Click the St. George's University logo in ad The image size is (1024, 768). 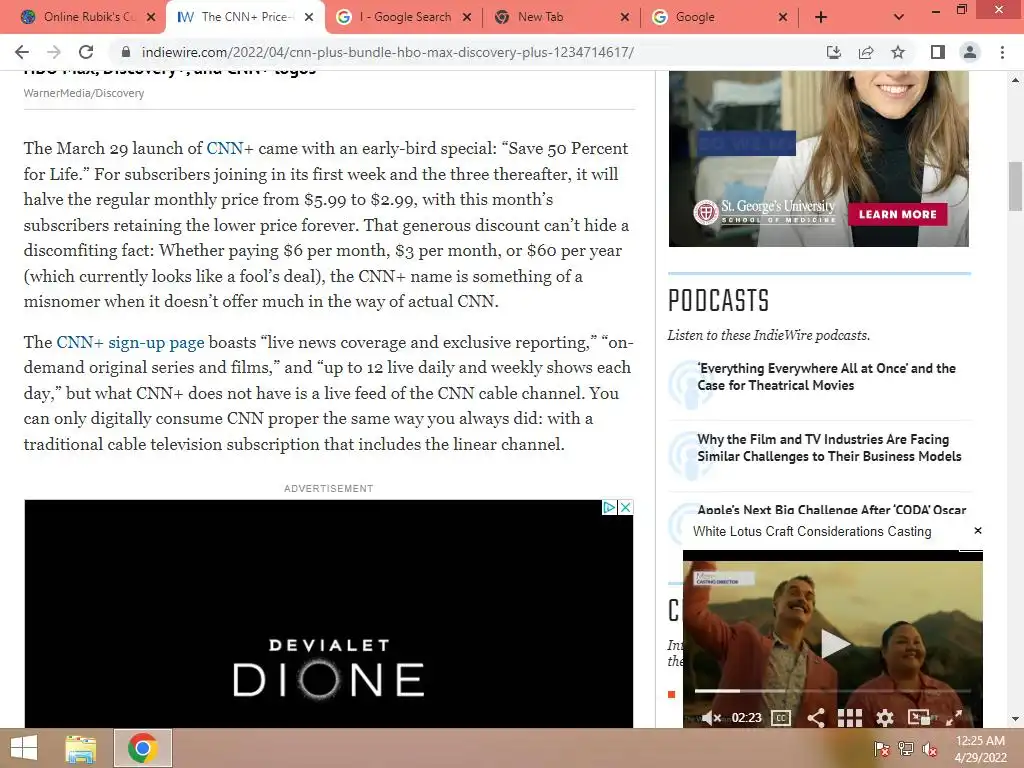pyautogui.click(x=765, y=212)
